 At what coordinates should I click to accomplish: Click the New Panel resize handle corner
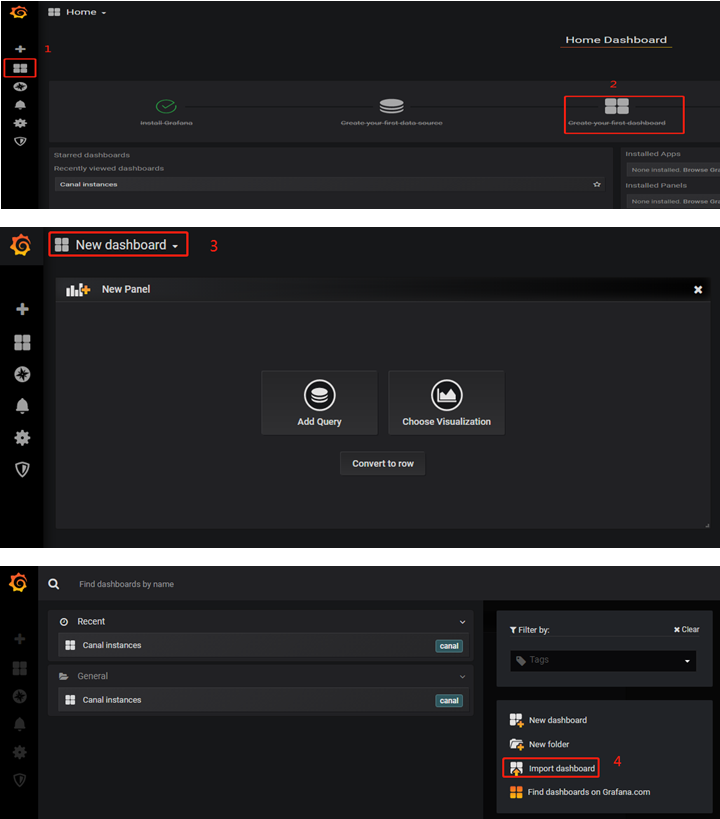[707, 525]
